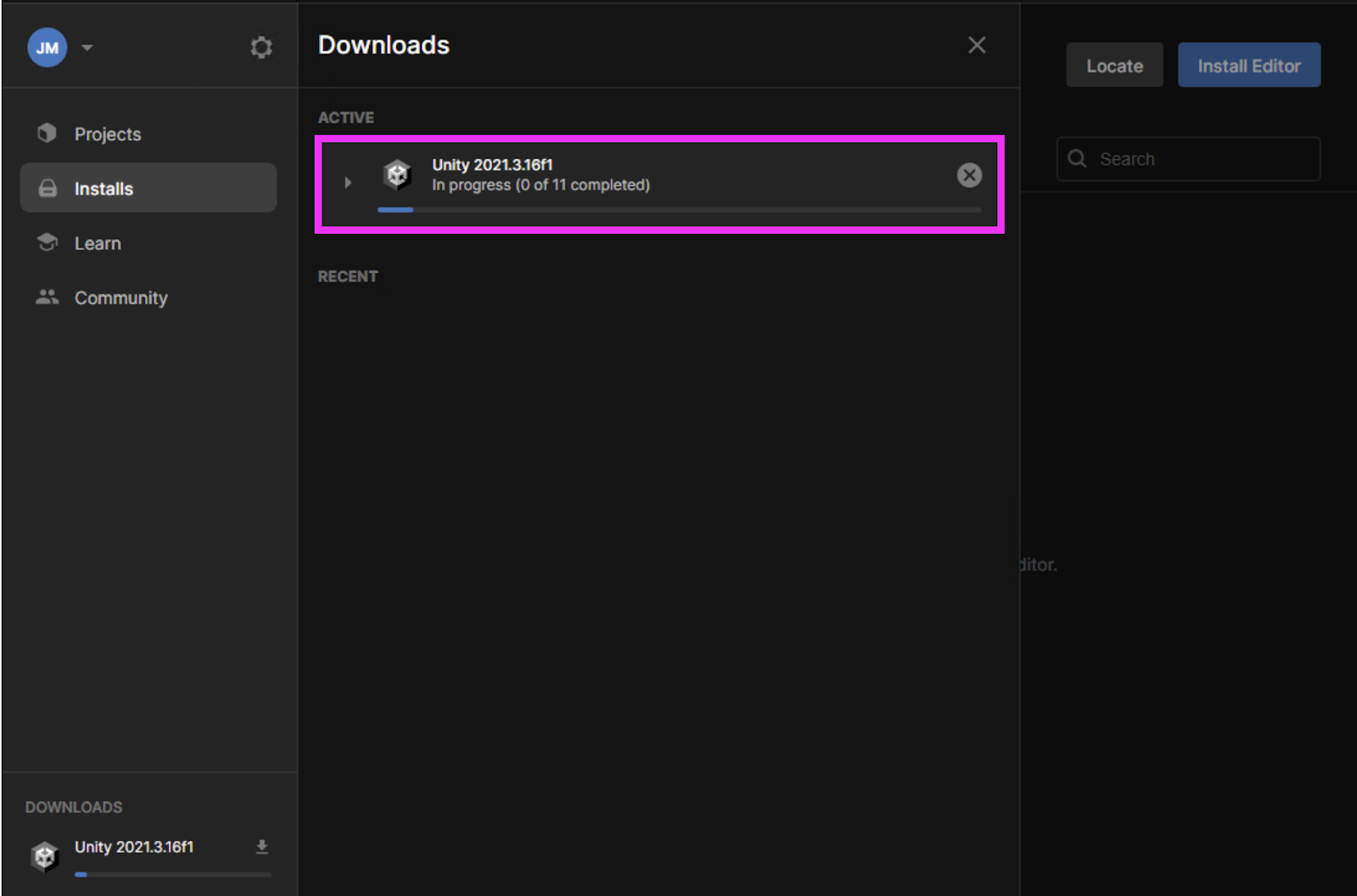This screenshot has width=1357, height=896.
Task: Go to the Projects section
Action: [x=107, y=134]
